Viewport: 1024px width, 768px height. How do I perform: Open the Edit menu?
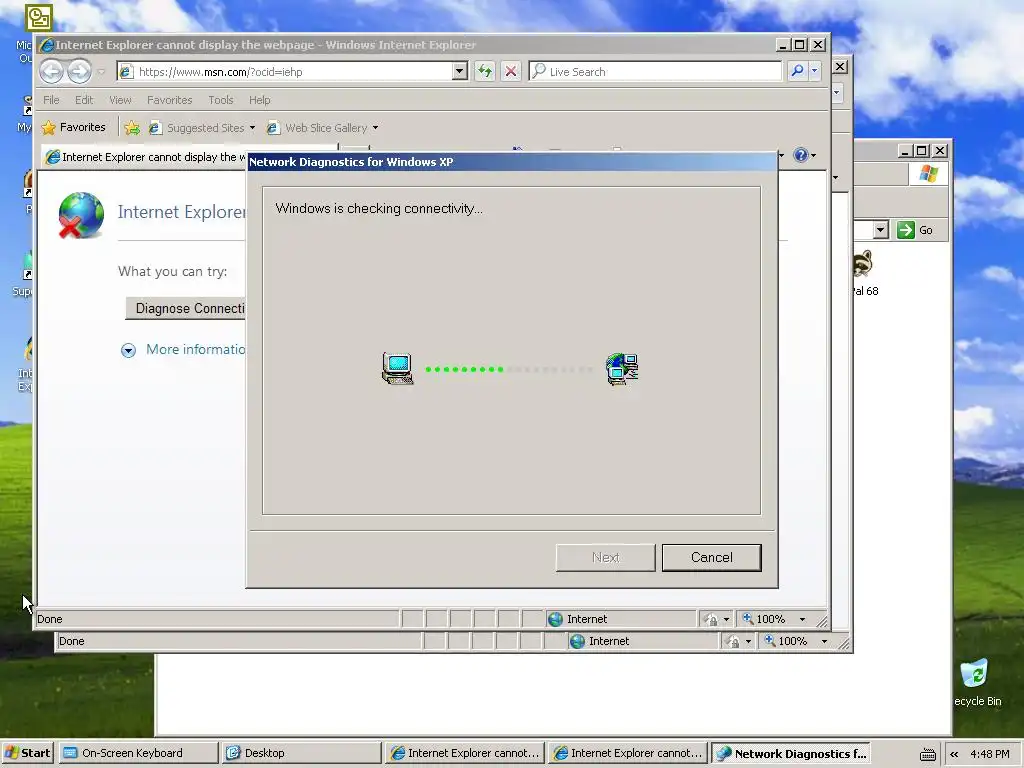click(84, 100)
